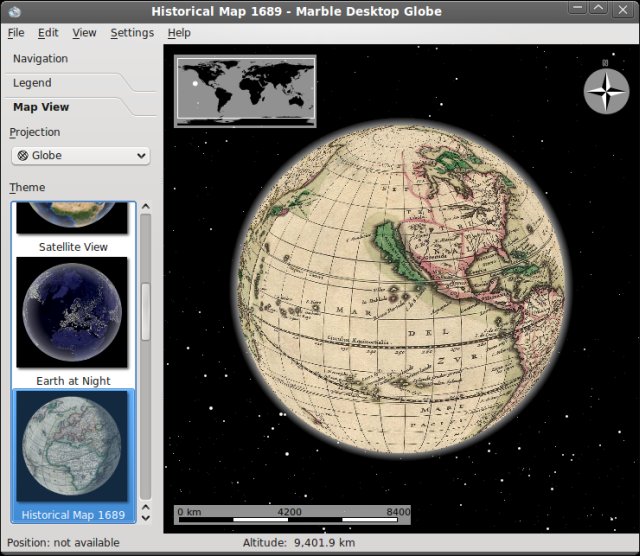640x556 pixels.
Task: Select the Earth at Night theme thumbnail
Action: [x=73, y=312]
